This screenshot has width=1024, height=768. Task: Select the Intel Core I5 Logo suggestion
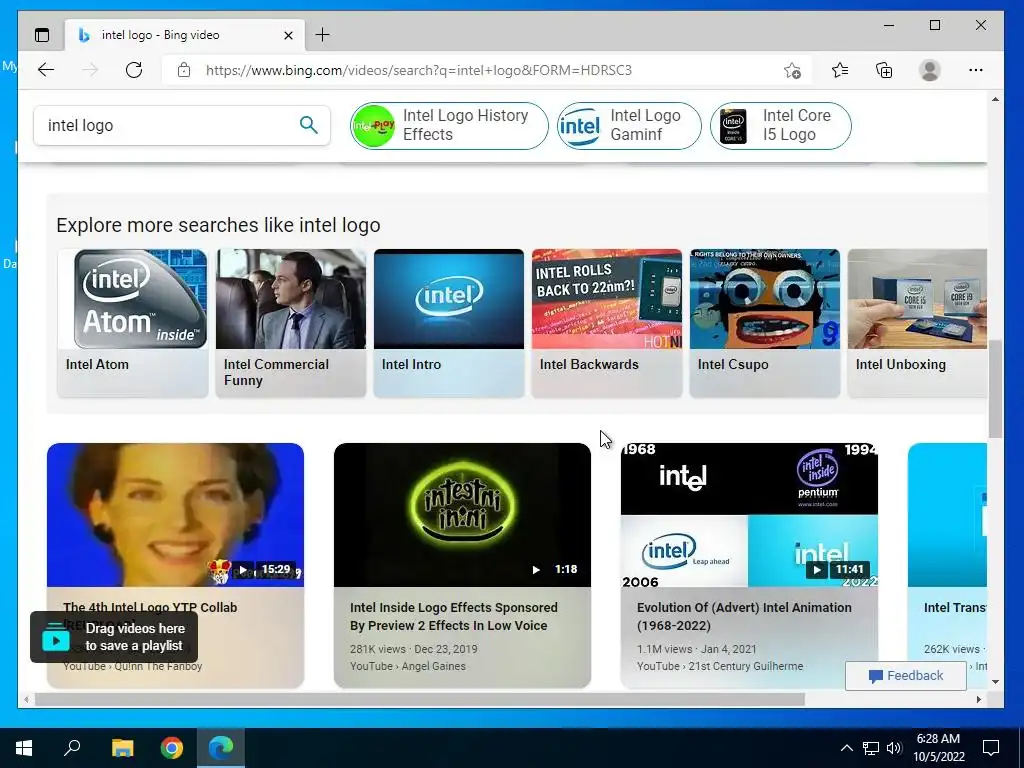(x=780, y=125)
